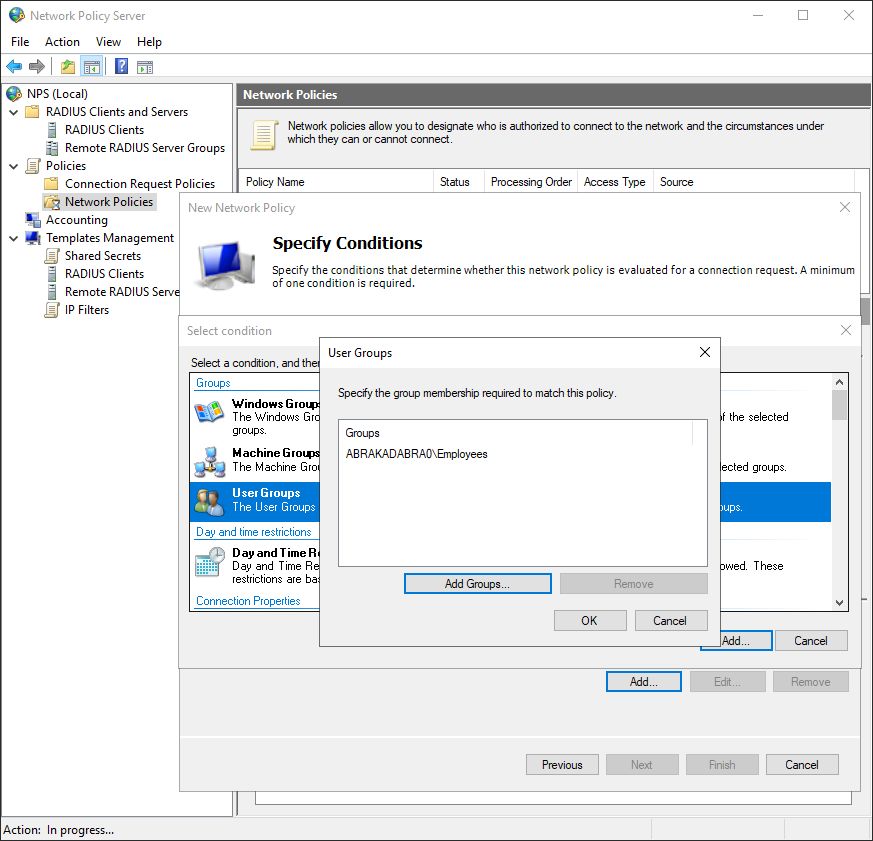This screenshot has height=841, width=873.
Task: Click the Windows Groups condition icon
Action: [209, 412]
